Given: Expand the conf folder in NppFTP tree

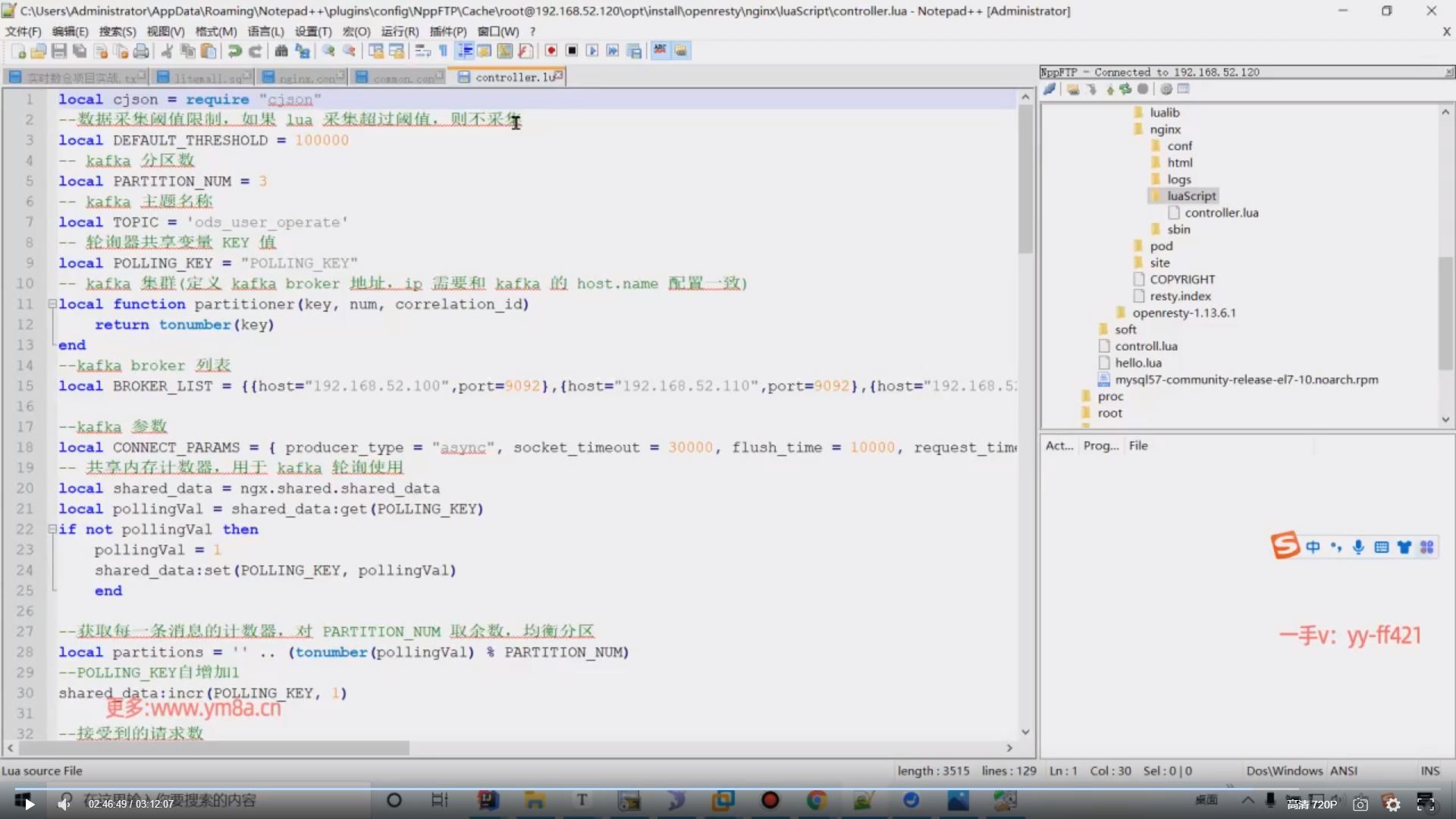Looking at the screenshot, I should [1179, 146].
